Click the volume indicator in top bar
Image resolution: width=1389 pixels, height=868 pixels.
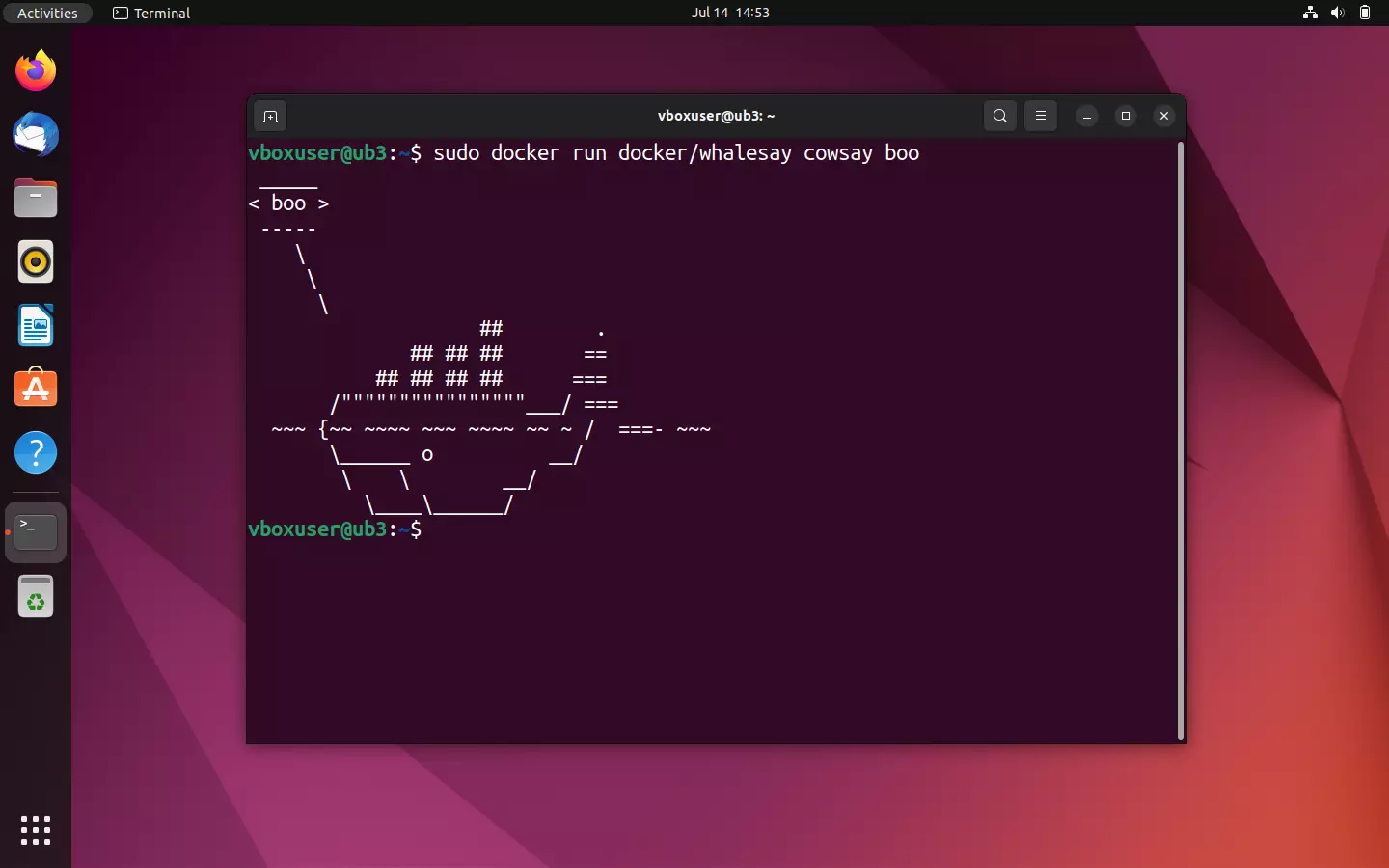click(x=1338, y=13)
